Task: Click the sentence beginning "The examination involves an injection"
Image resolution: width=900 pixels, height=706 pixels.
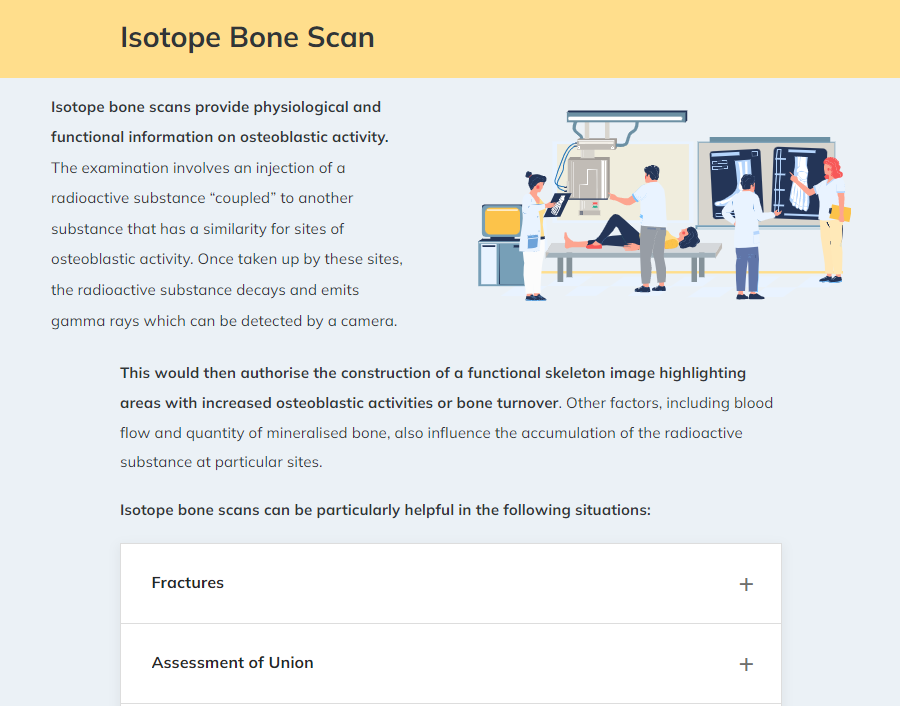Action: point(198,168)
